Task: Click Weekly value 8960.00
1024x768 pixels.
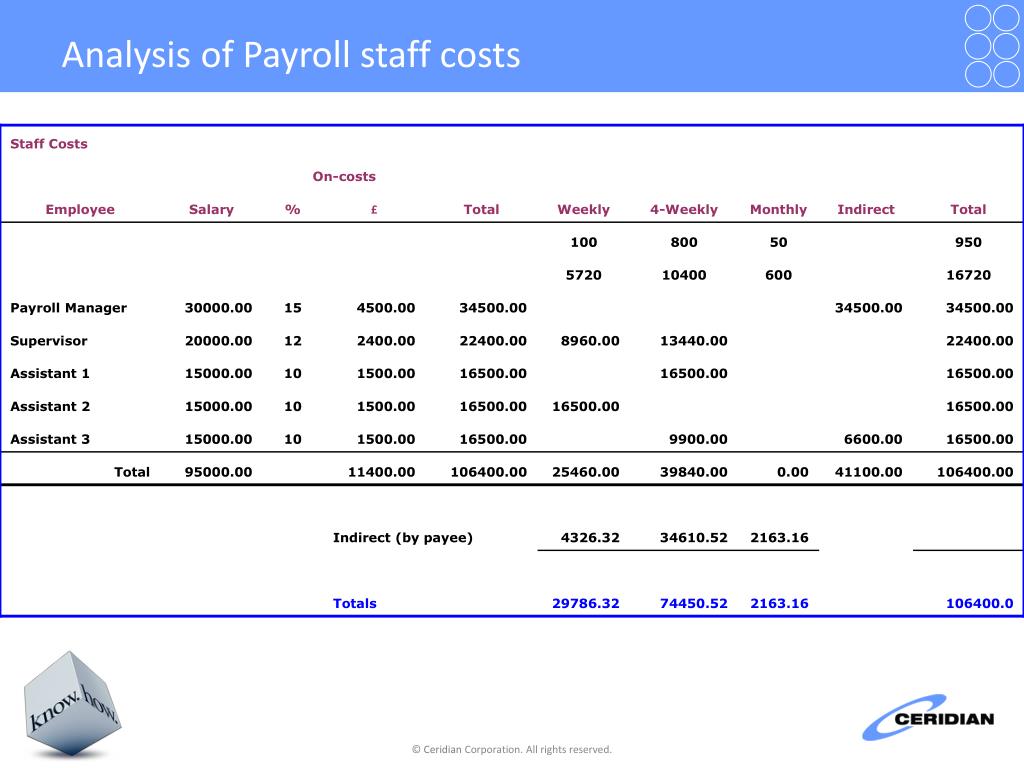Action: (590, 341)
